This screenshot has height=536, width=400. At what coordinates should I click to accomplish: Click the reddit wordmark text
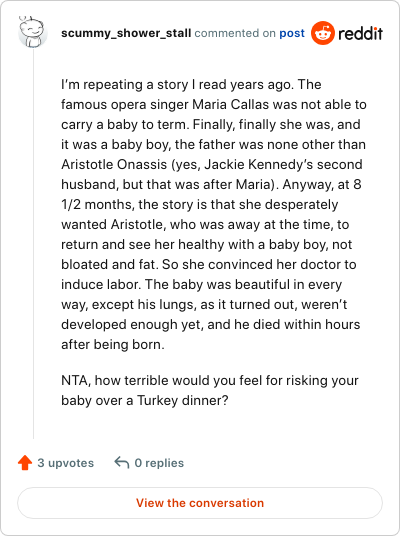[x=360, y=34]
